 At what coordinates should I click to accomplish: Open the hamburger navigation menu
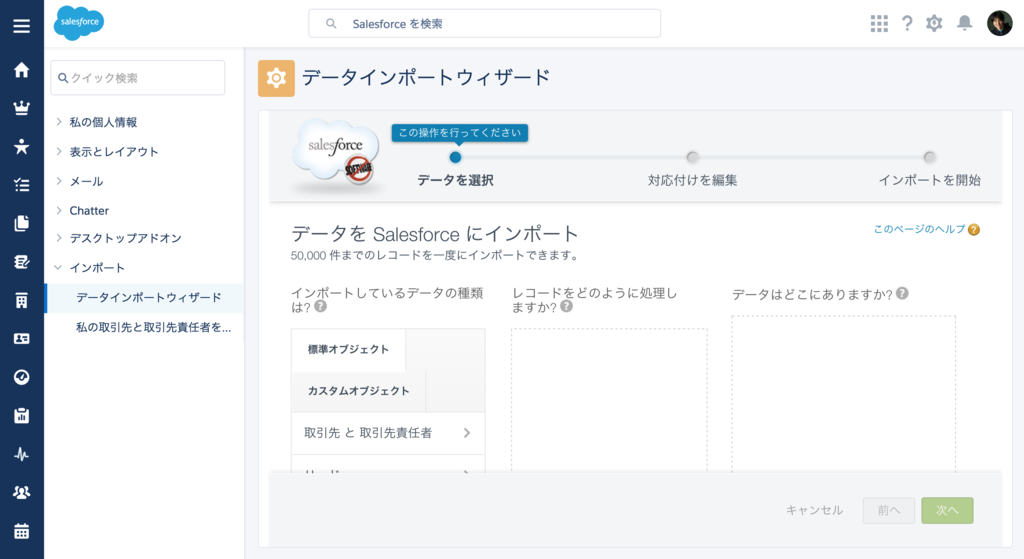[x=22, y=26]
